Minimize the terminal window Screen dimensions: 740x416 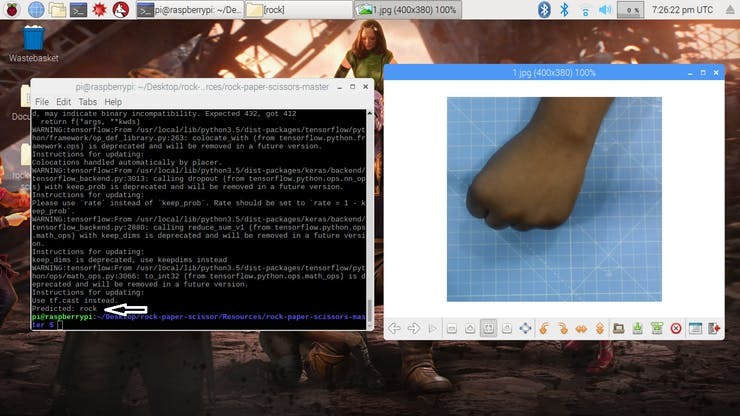pyautogui.click(x=339, y=87)
